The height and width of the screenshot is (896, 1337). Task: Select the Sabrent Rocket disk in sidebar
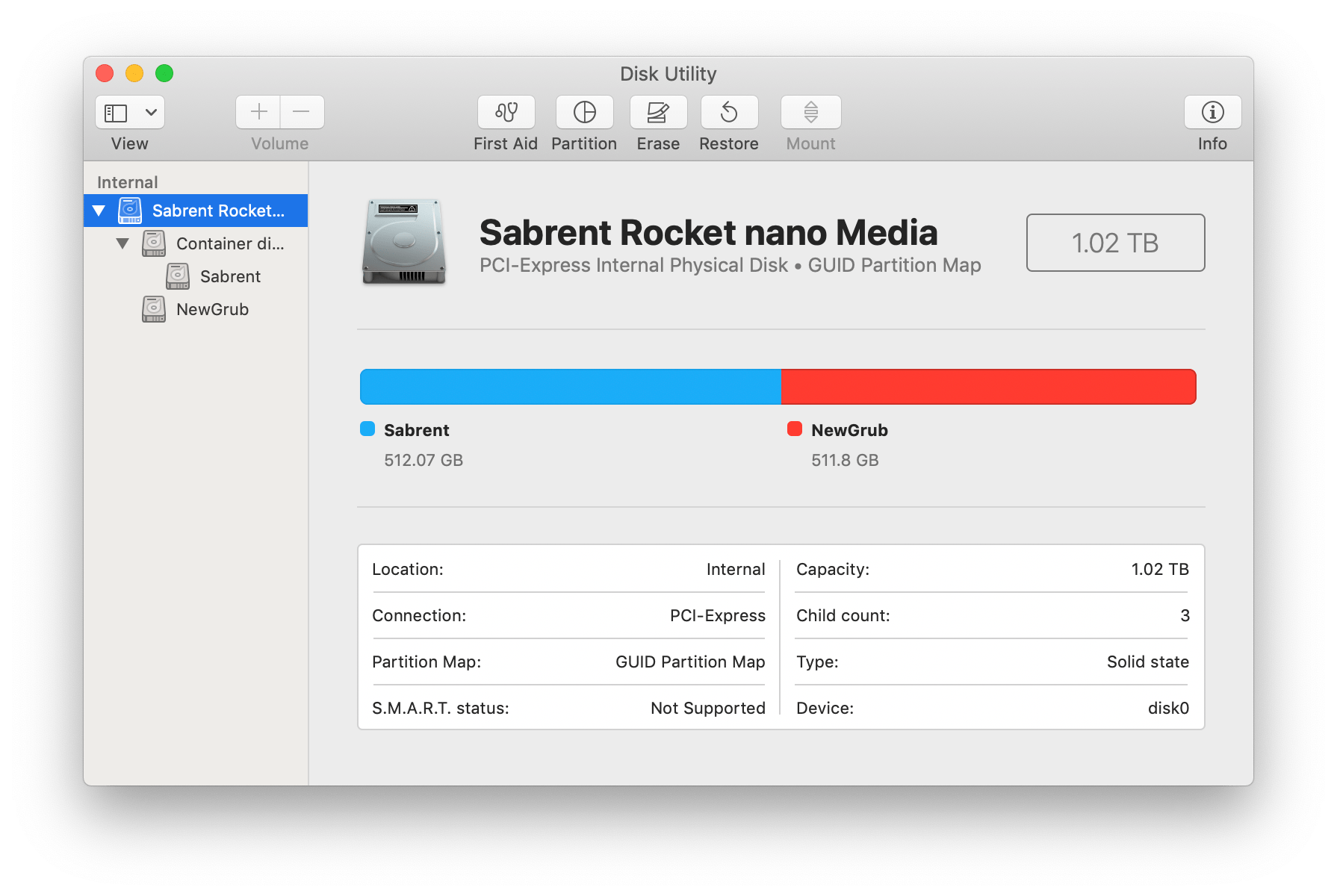[196, 211]
